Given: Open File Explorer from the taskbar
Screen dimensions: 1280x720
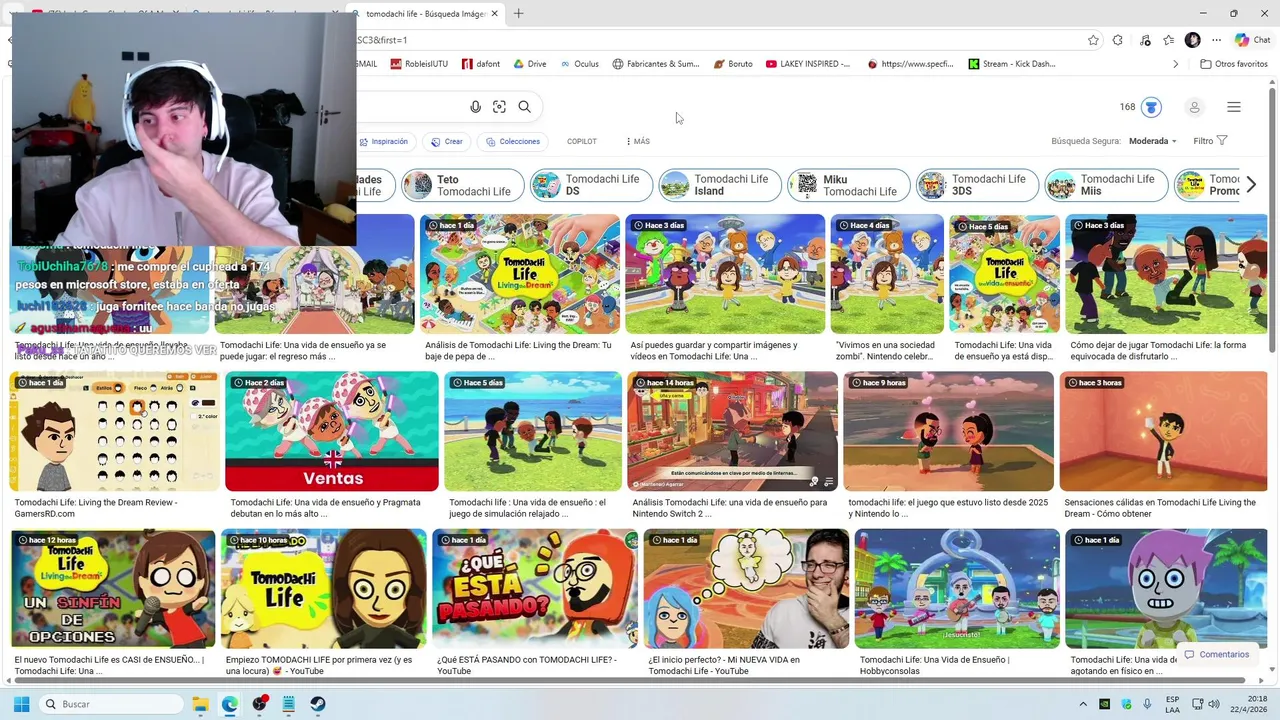Looking at the screenshot, I should tap(200, 704).
